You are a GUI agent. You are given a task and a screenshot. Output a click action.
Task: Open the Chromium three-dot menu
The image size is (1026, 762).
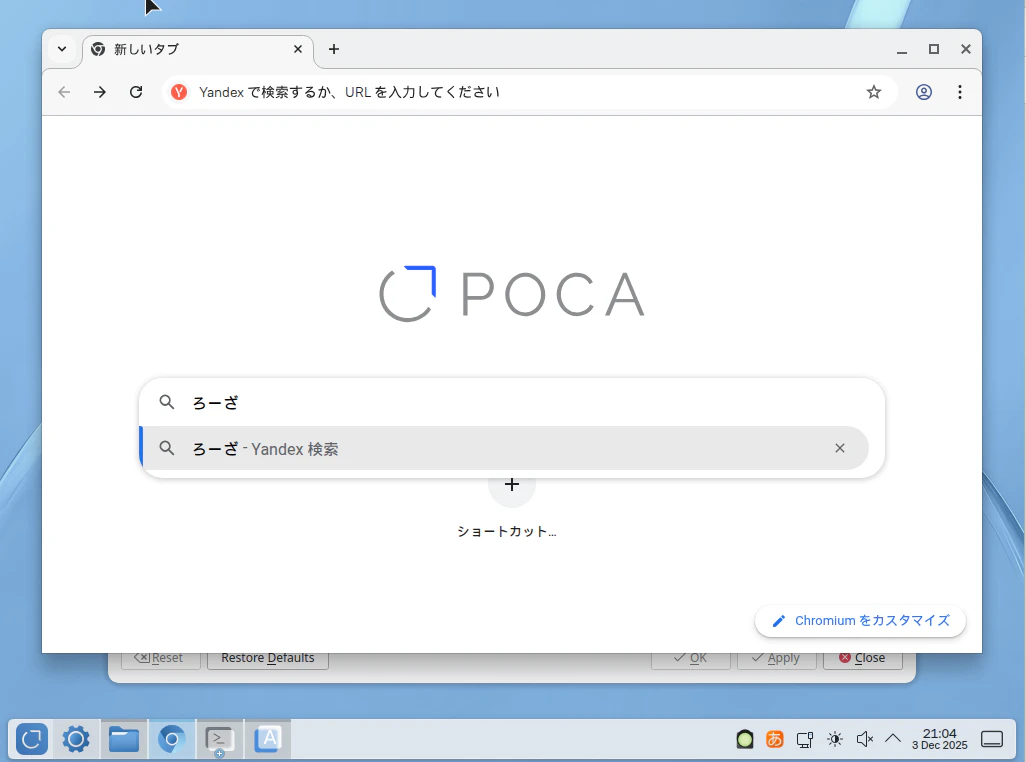pyautogui.click(x=960, y=92)
